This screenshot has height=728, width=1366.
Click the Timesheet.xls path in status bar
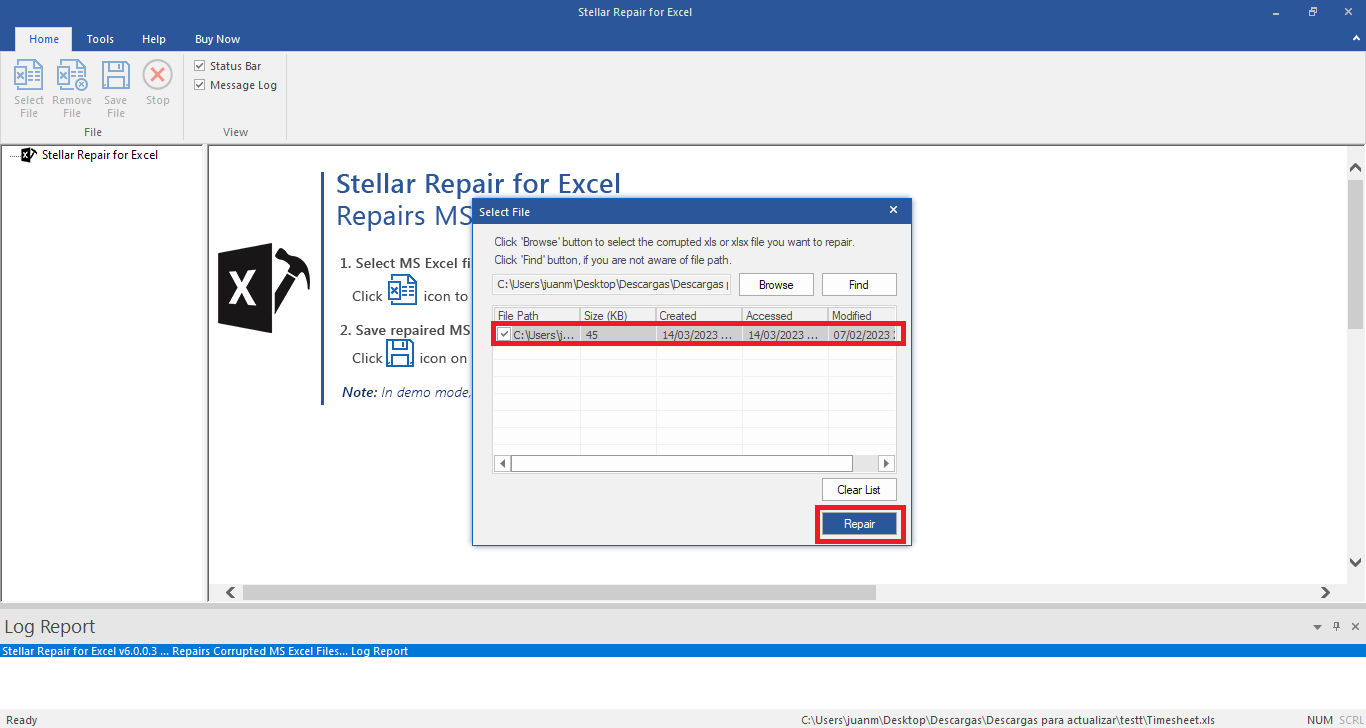point(1008,720)
